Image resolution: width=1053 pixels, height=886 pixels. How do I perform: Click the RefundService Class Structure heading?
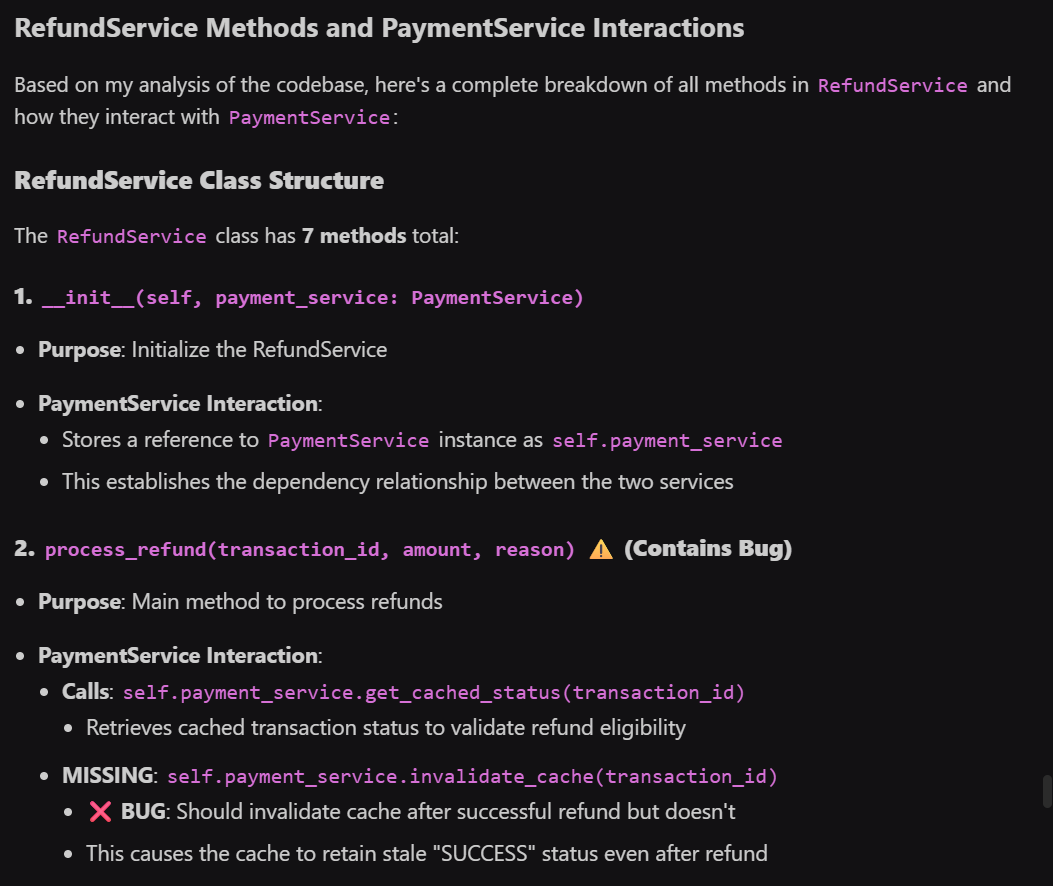199,181
